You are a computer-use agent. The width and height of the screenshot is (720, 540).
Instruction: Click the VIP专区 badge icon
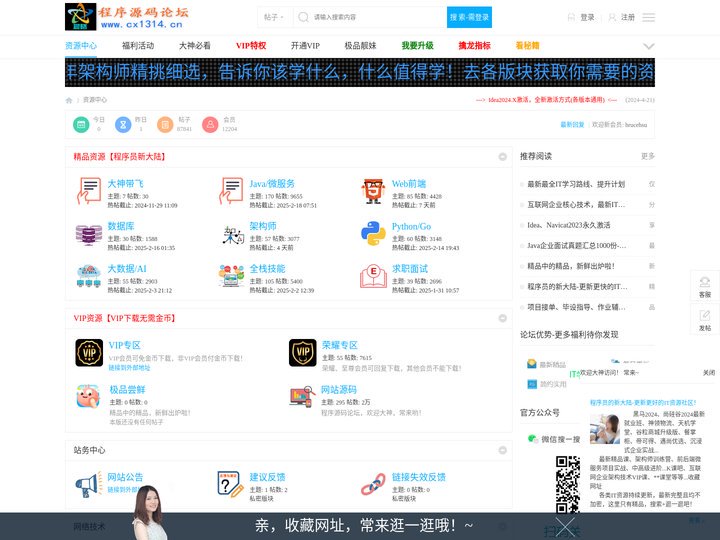coord(89,353)
